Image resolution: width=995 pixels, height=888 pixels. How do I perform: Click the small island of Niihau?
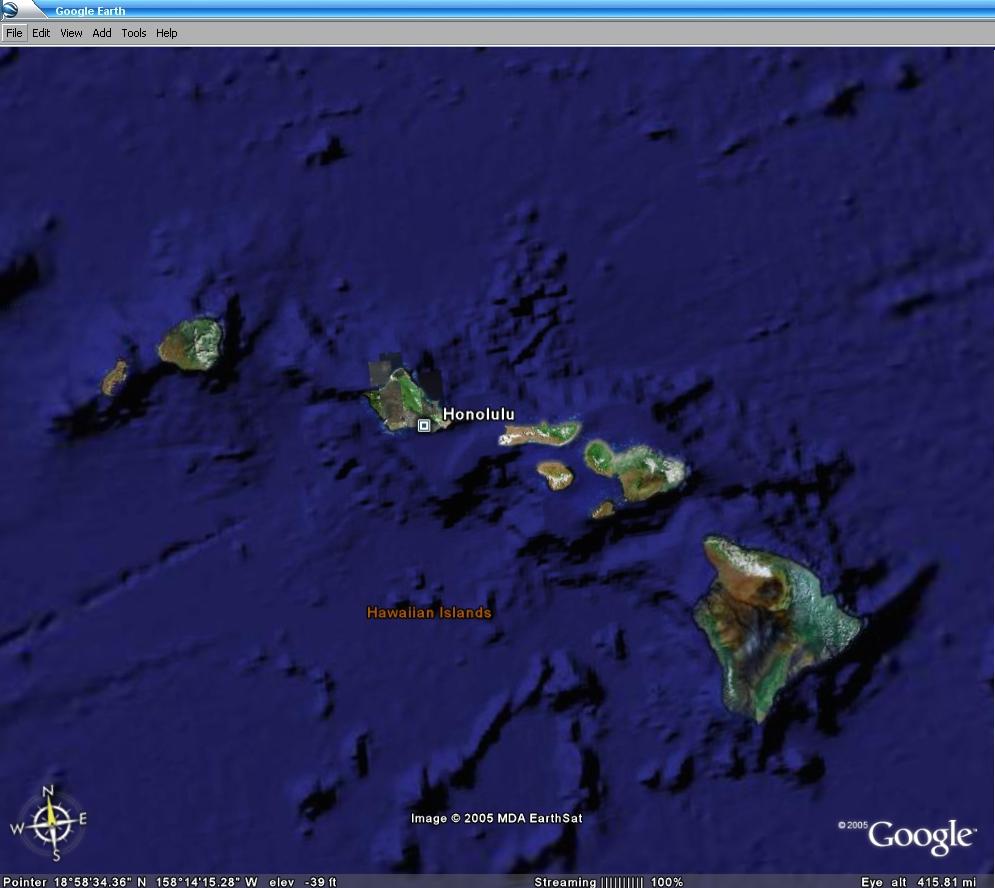pos(115,378)
